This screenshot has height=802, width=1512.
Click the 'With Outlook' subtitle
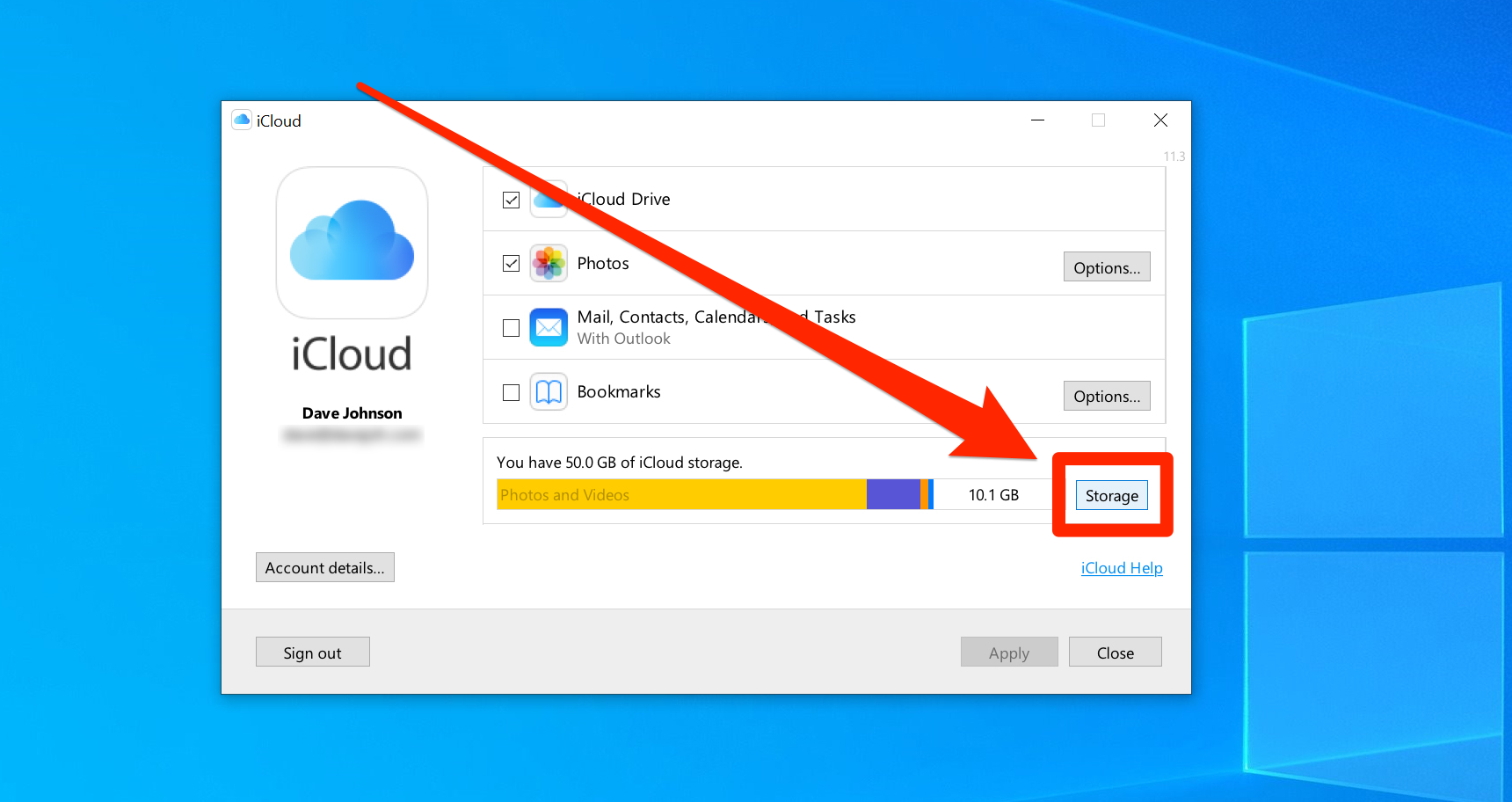(x=623, y=339)
